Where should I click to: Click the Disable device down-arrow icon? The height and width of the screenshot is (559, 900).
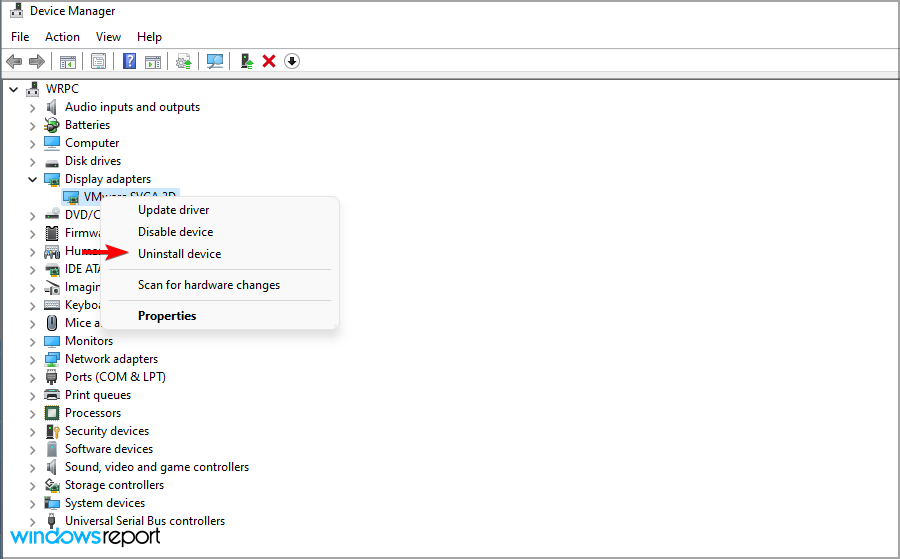tap(292, 61)
